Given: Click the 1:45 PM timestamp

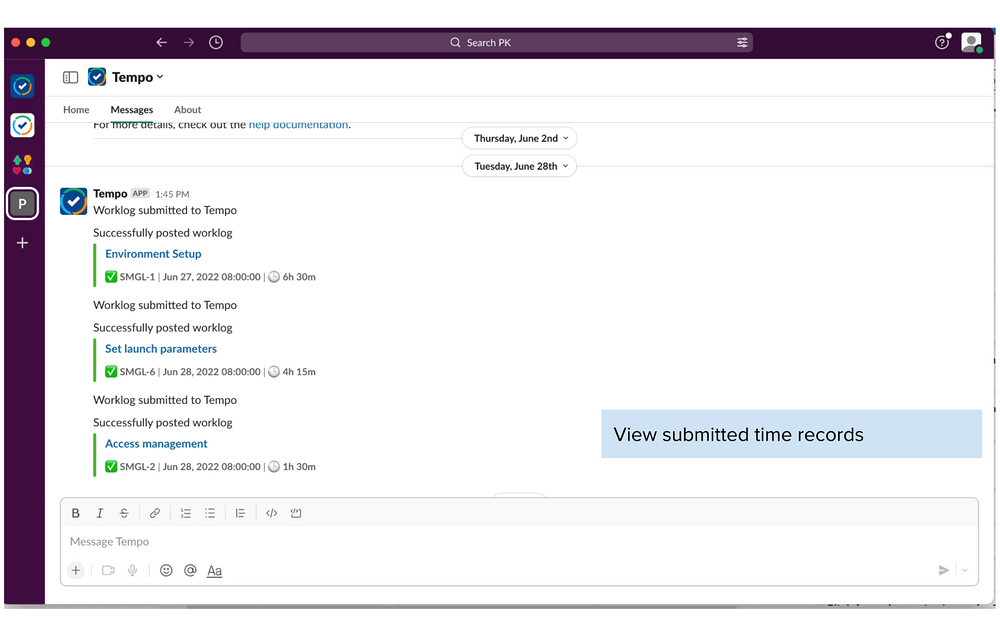Looking at the screenshot, I should [172, 194].
